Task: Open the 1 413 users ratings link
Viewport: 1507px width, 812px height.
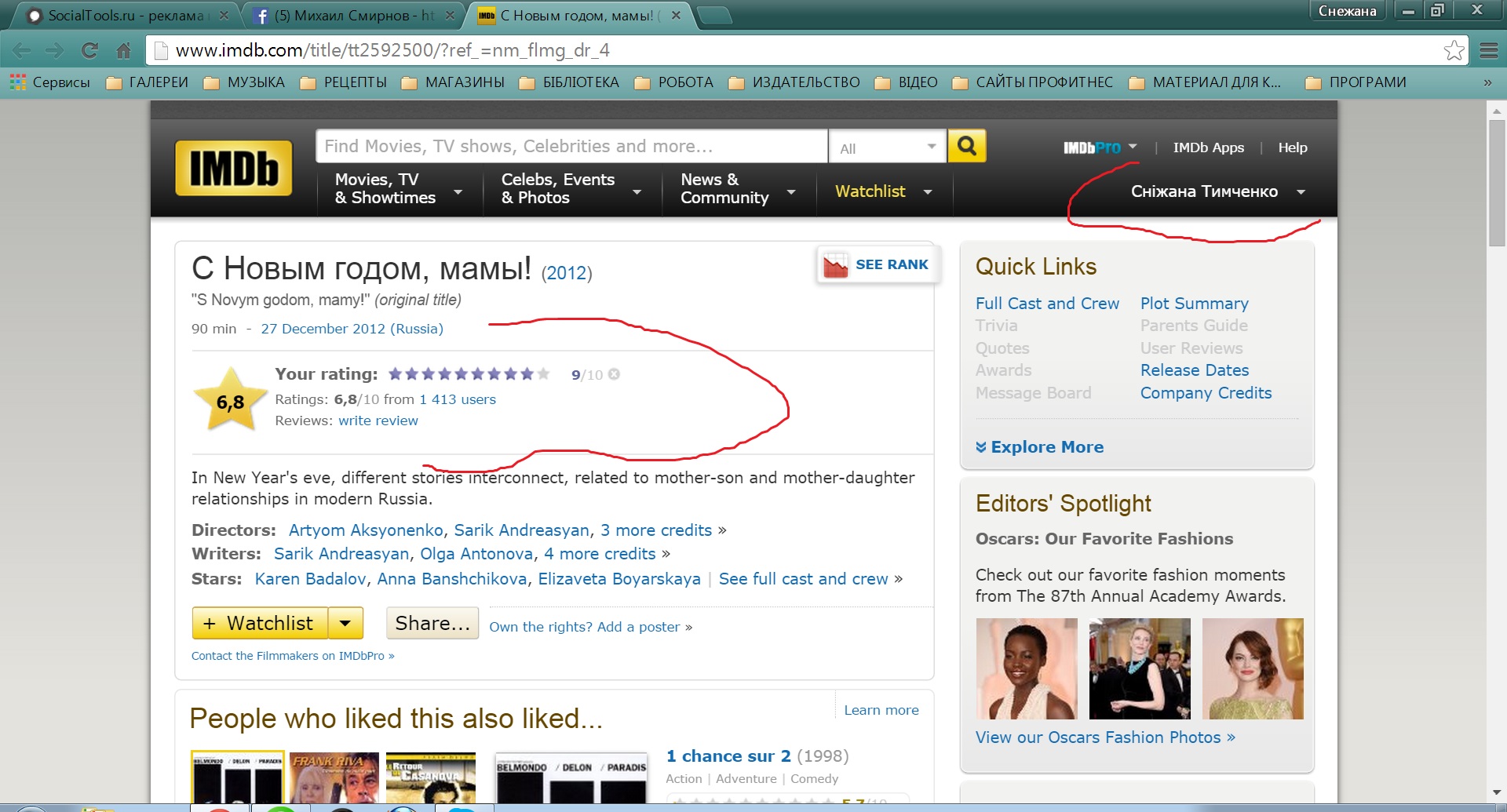Action: tap(458, 399)
